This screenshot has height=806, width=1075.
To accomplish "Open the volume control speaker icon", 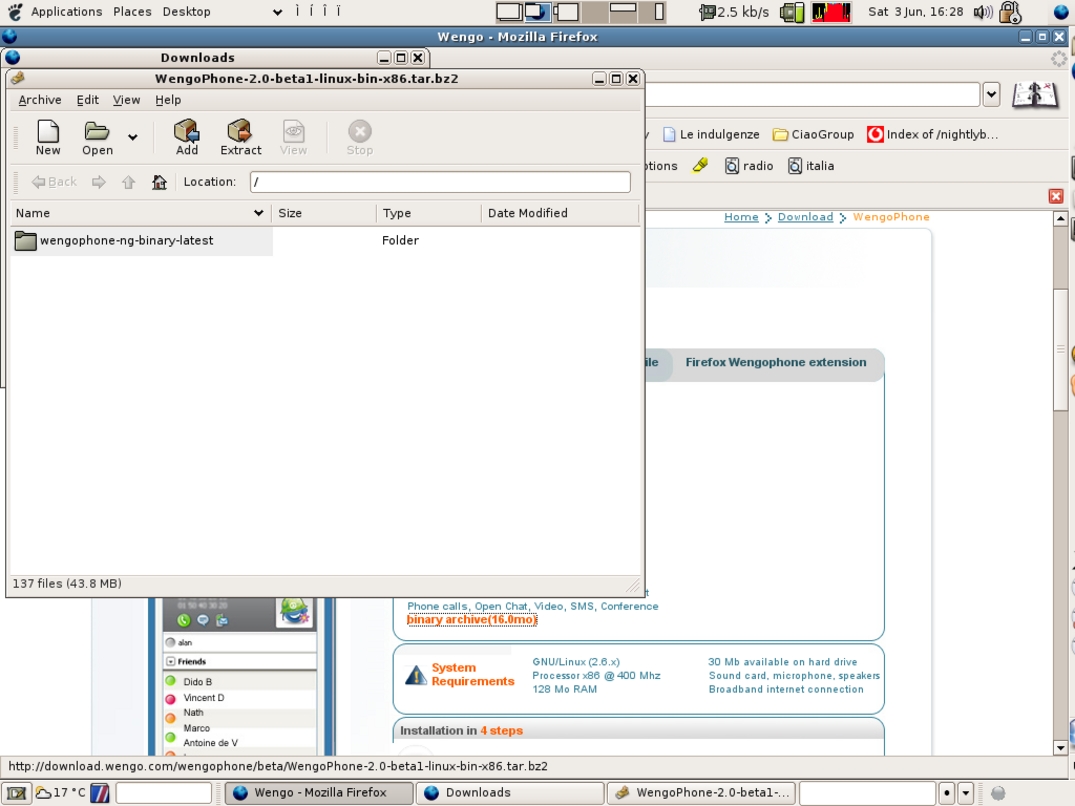I will click(983, 12).
